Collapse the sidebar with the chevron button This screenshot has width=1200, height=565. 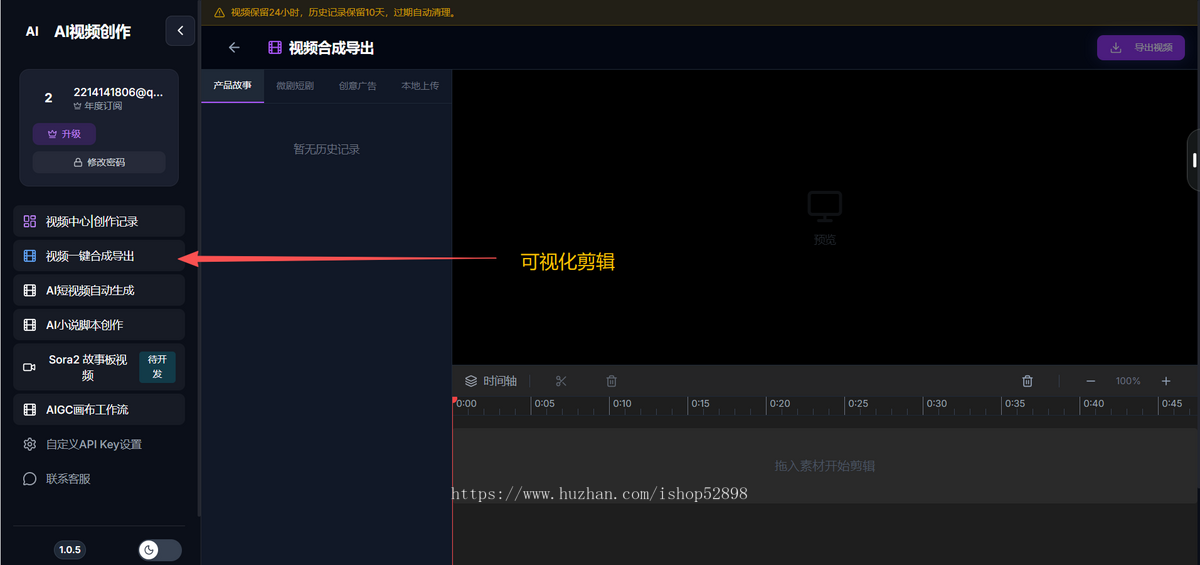point(180,31)
